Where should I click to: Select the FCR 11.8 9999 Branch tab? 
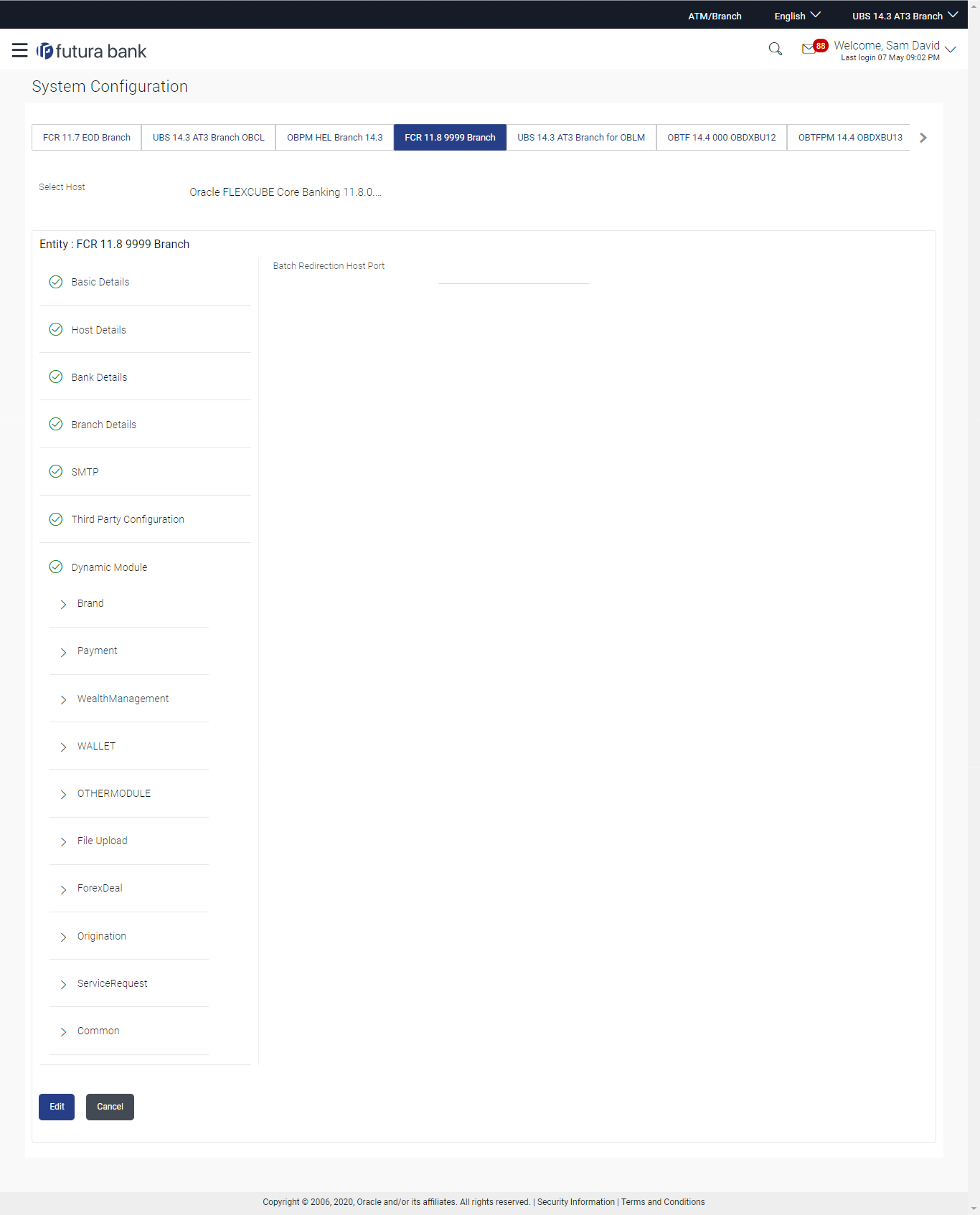click(x=450, y=137)
